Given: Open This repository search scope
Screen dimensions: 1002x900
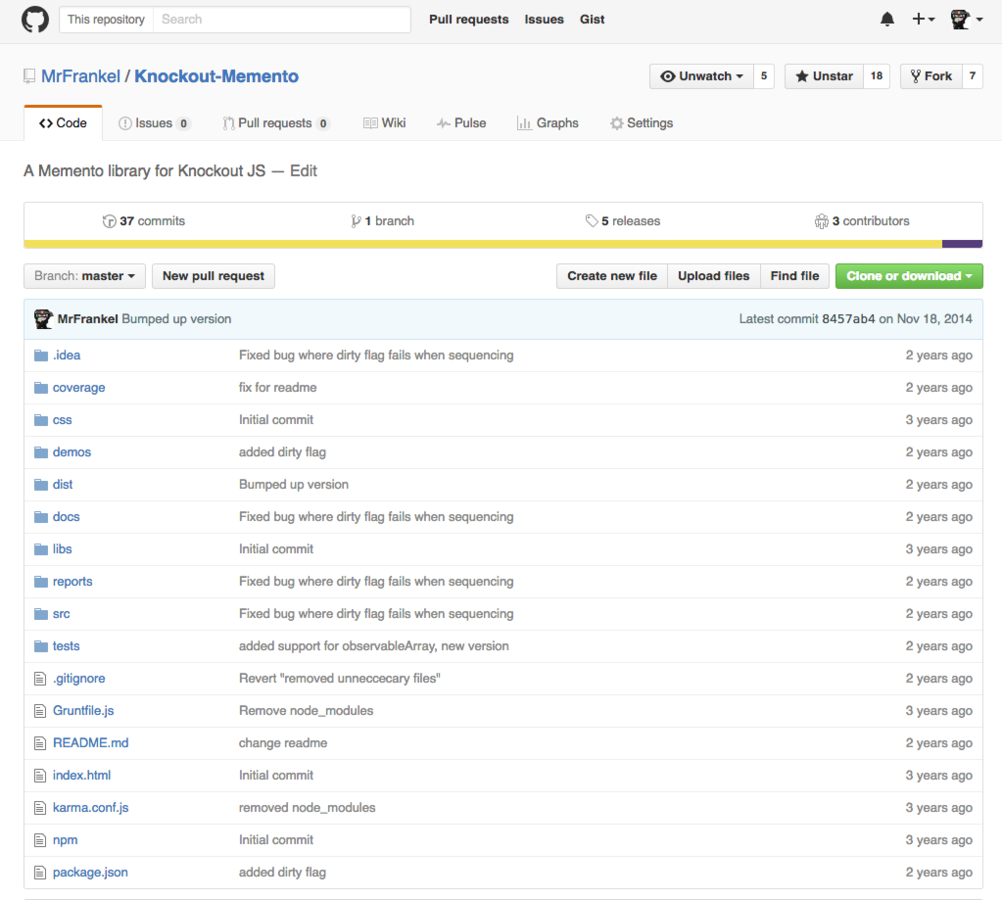Looking at the screenshot, I should [x=106, y=19].
